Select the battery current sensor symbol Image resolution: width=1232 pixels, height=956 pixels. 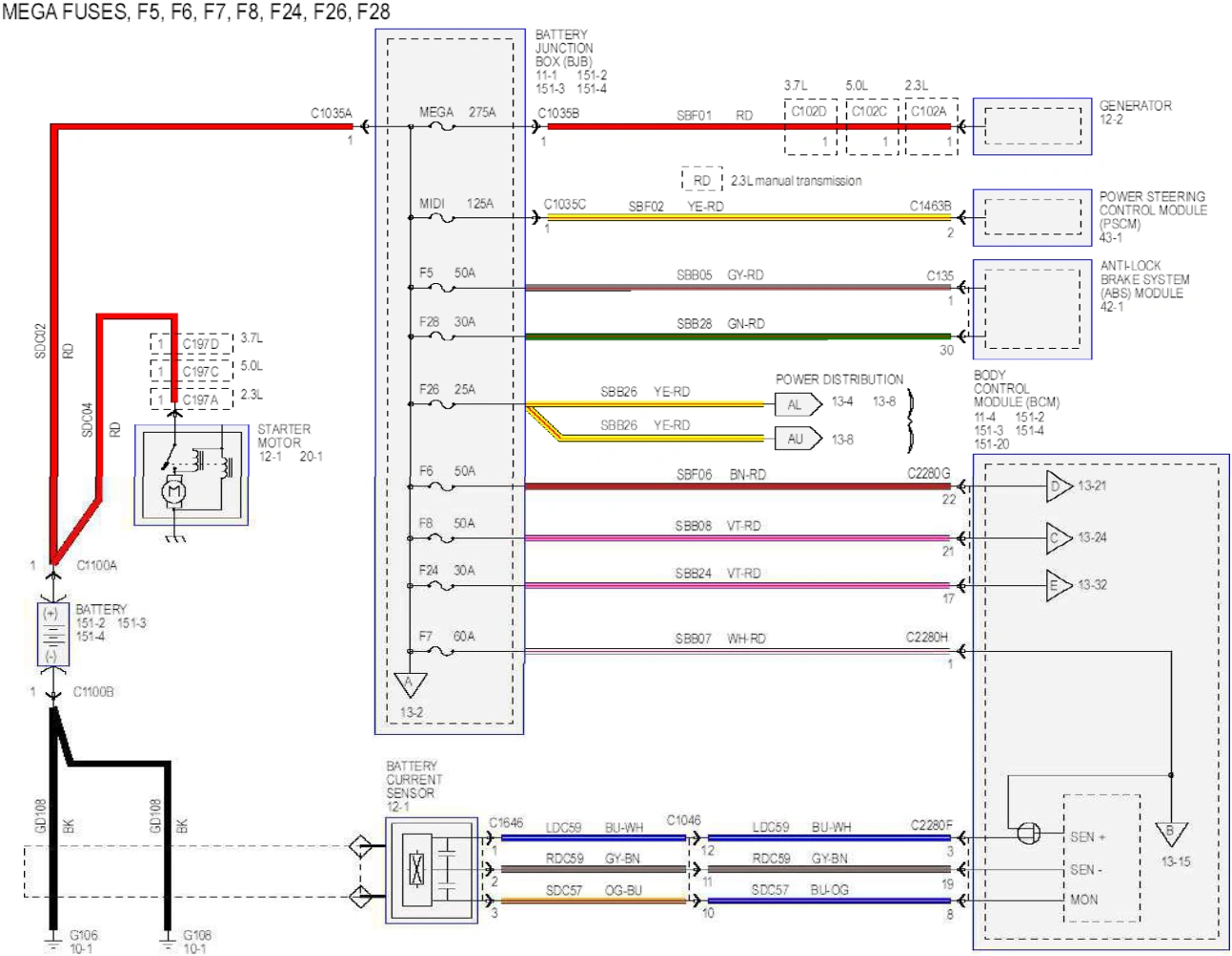[432, 870]
